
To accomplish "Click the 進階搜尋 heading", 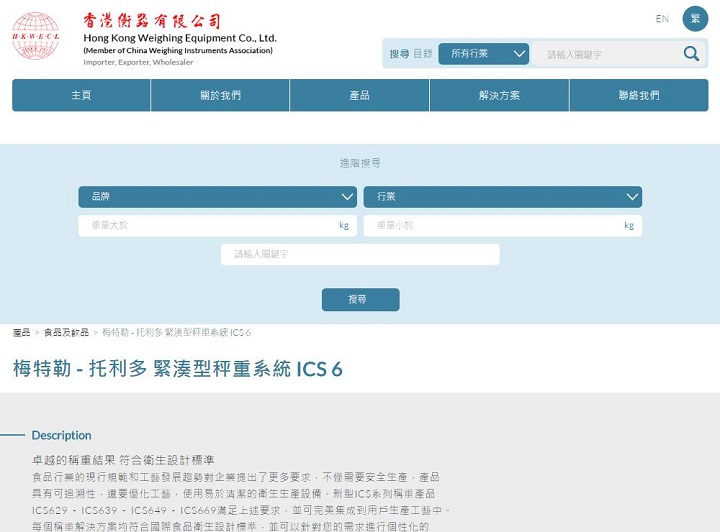I will pyautogui.click(x=360, y=163).
